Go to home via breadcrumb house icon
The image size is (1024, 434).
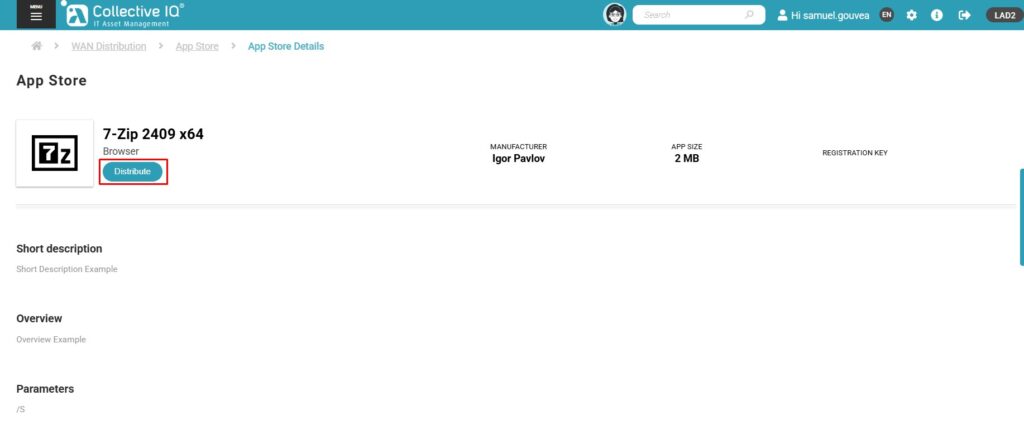37,46
